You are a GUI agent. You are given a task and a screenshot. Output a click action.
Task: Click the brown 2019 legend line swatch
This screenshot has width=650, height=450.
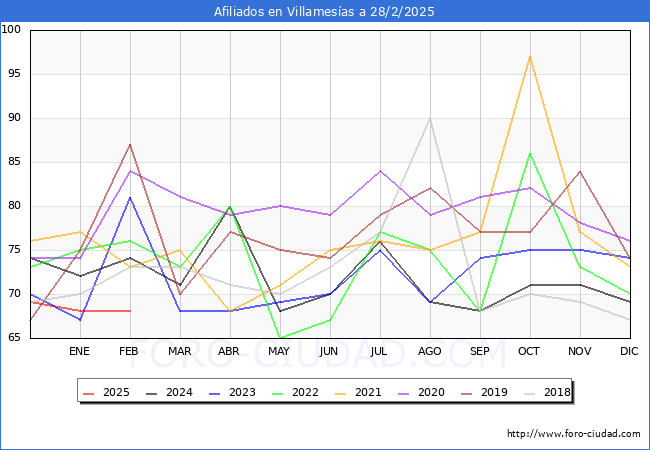pos(467,393)
